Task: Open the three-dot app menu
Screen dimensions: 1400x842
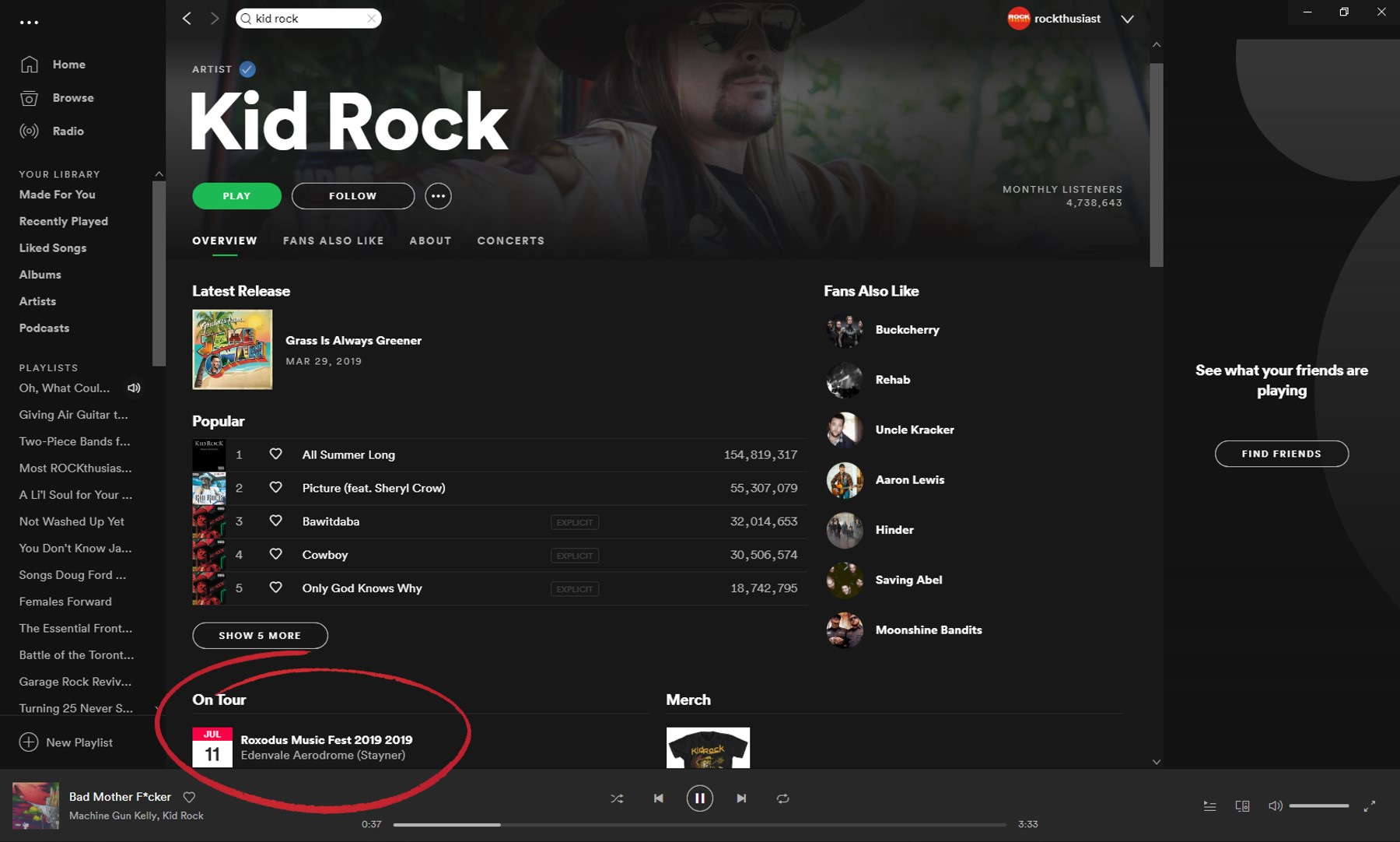Action: (29, 22)
